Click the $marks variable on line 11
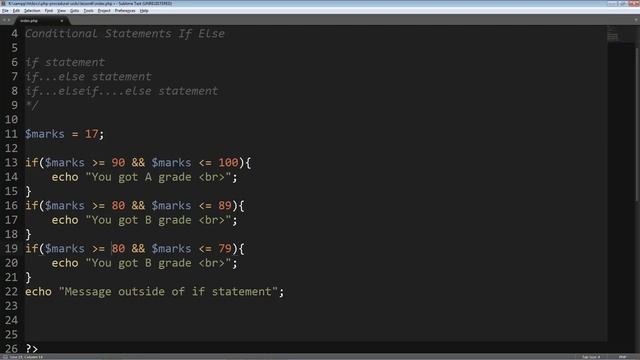Image resolution: width=640 pixels, height=360 pixels. point(45,134)
